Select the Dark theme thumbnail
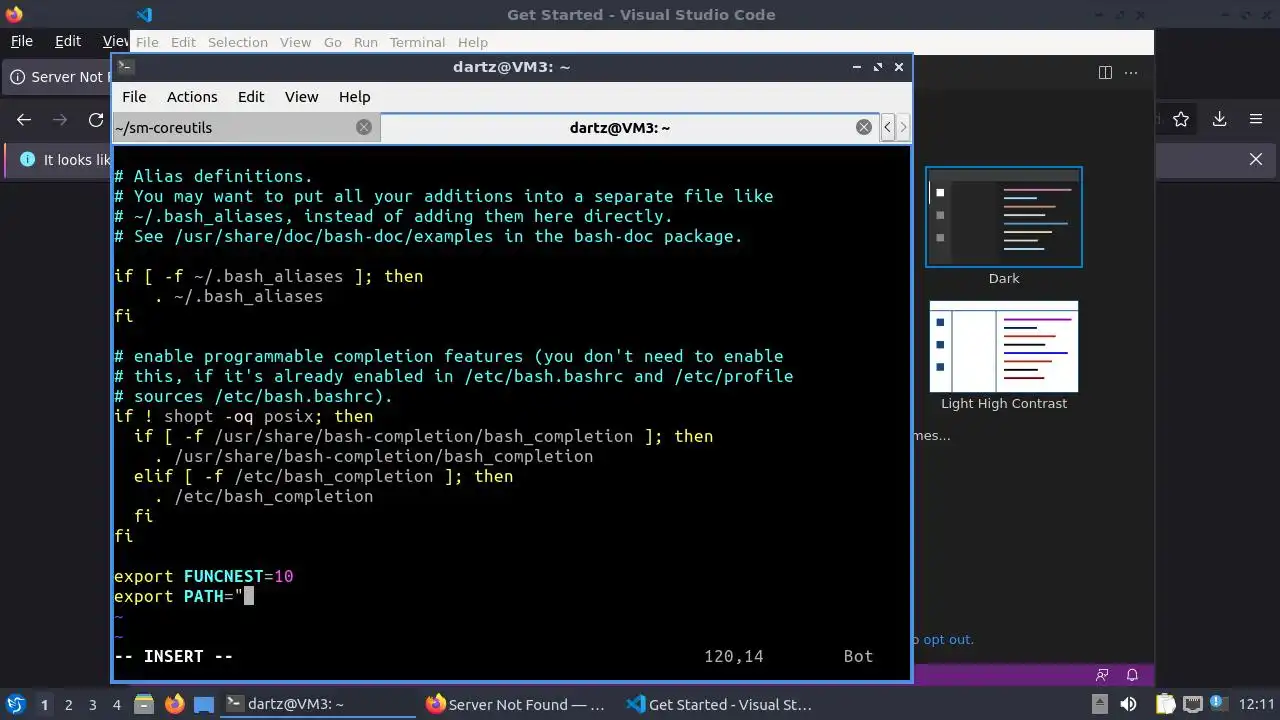The width and height of the screenshot is (1280, 720). coord(1004,217)
